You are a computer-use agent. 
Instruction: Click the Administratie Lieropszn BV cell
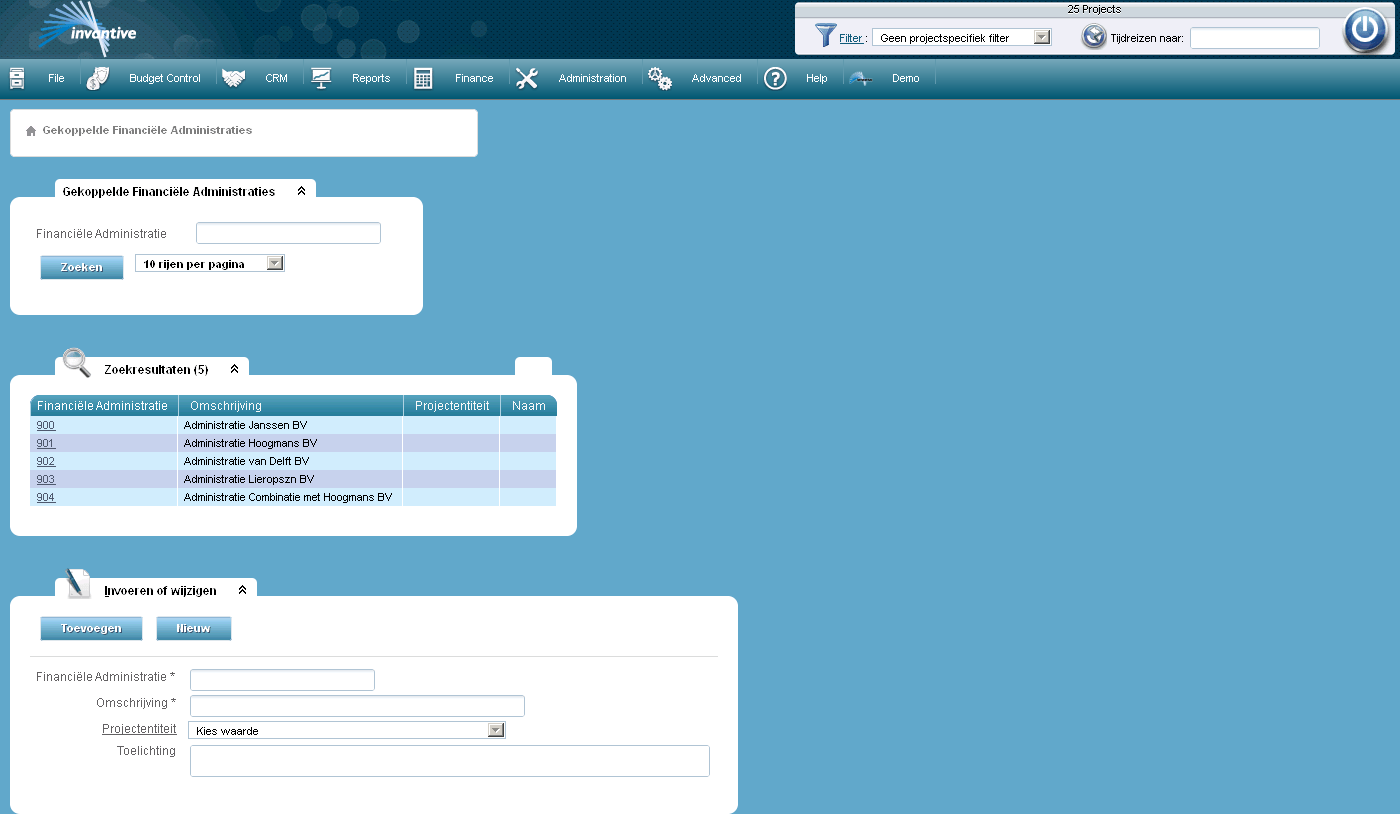coord(290,479)
